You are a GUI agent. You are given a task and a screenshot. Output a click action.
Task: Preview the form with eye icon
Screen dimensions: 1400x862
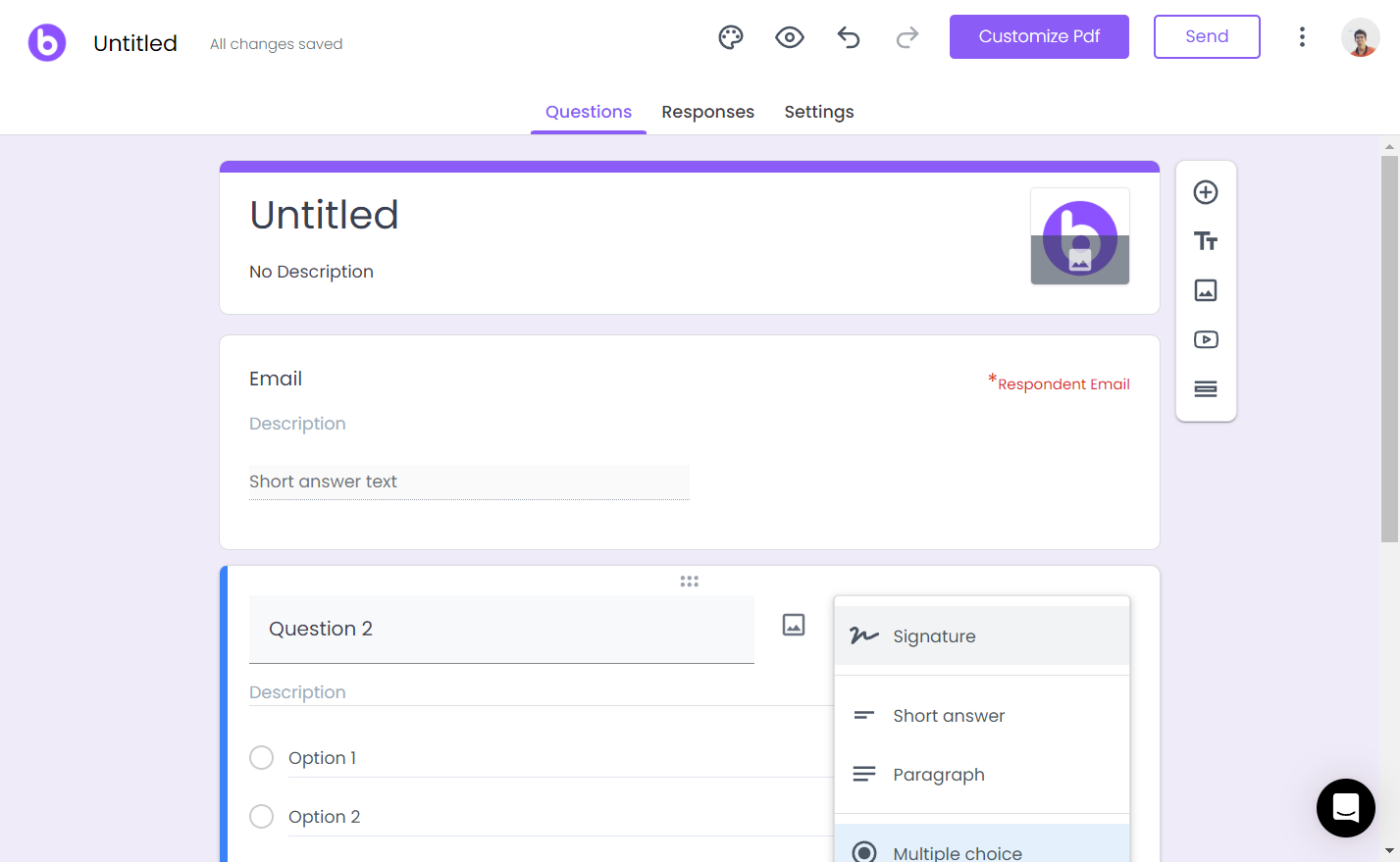pos(790,37)
